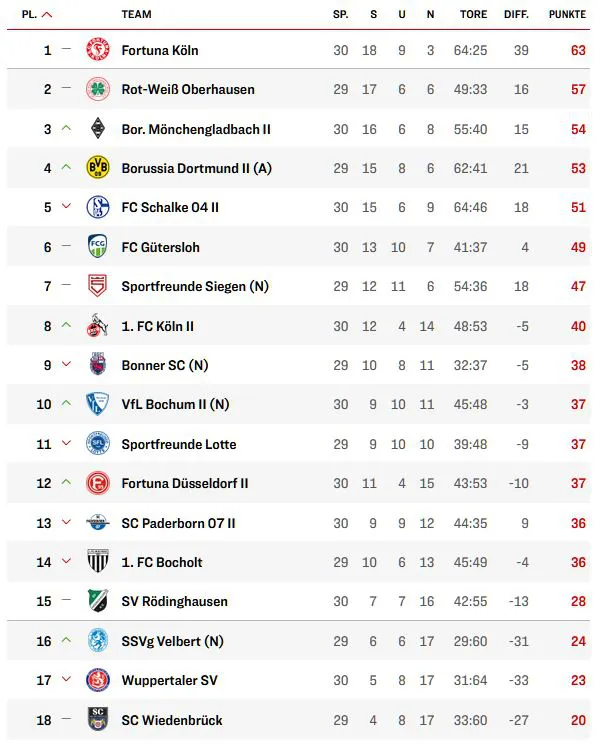Screen dimensions: 601x747
Task: Open the SC Paderborn 07 II link
Action: [x=178, y=523]
